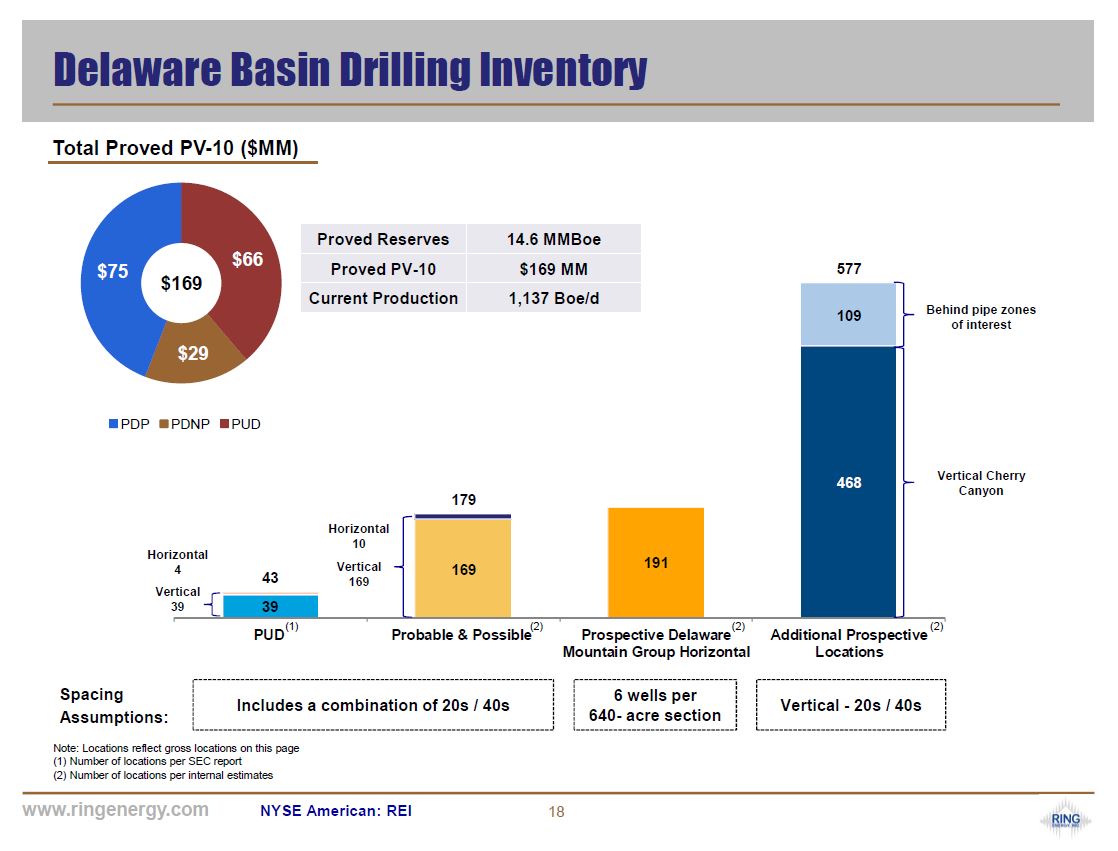Click the Proved PV-10 table cell
Image resolution: width=1118 pixels, height=851 pixels.
coord(383,269)
